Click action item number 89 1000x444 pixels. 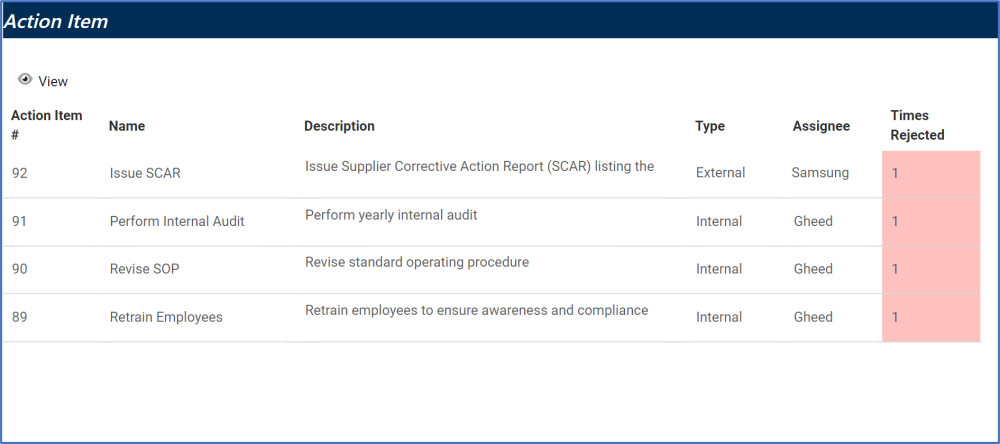click(x=20, y=317)
